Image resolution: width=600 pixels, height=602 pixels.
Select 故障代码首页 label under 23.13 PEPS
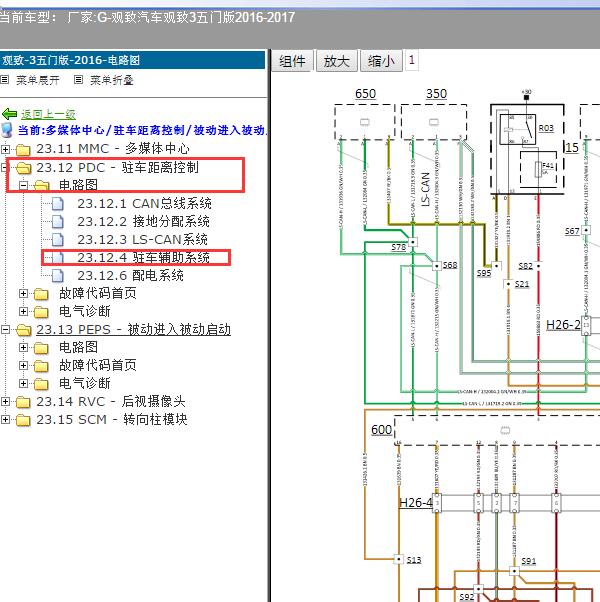click(98, 365)
